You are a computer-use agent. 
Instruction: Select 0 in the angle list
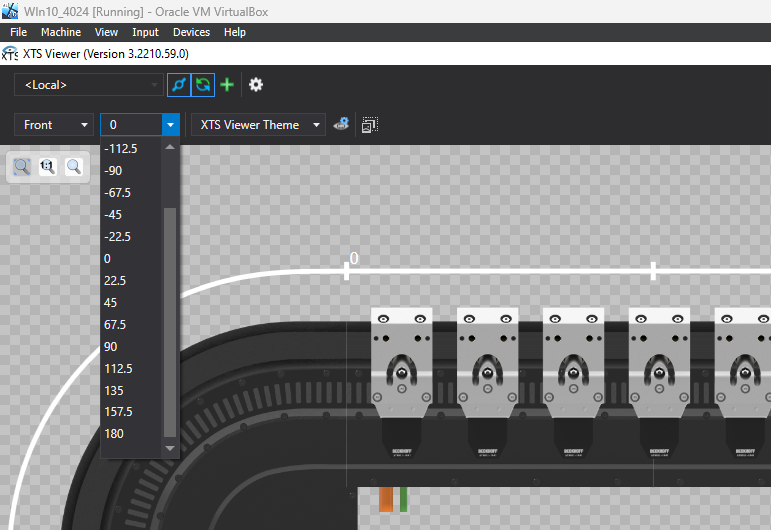pos(131,259)
